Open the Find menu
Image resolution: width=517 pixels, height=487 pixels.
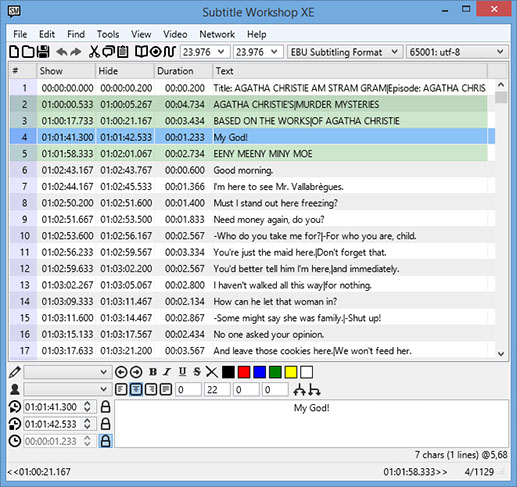point(76,34)
